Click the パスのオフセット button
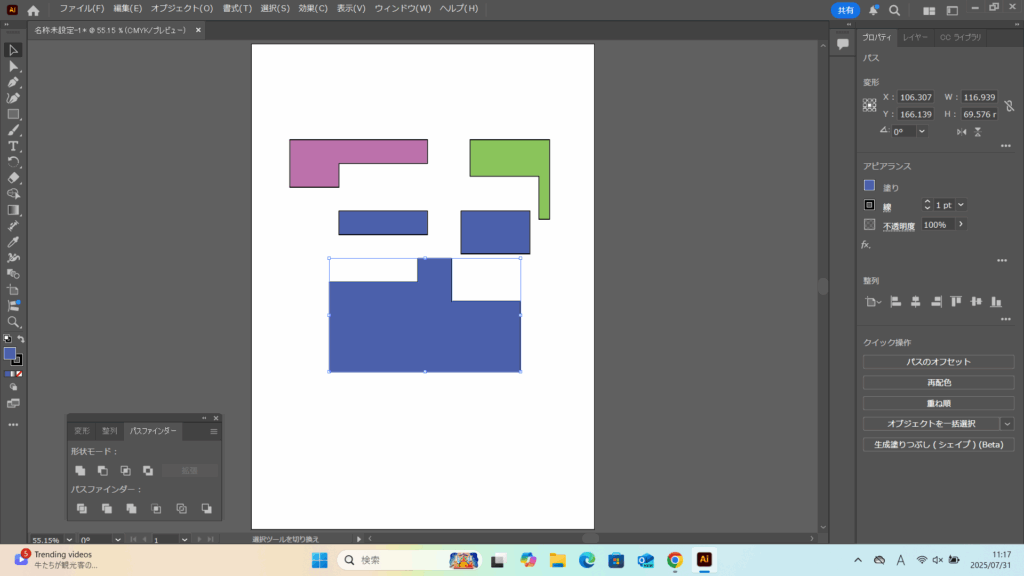 [937, 362]
